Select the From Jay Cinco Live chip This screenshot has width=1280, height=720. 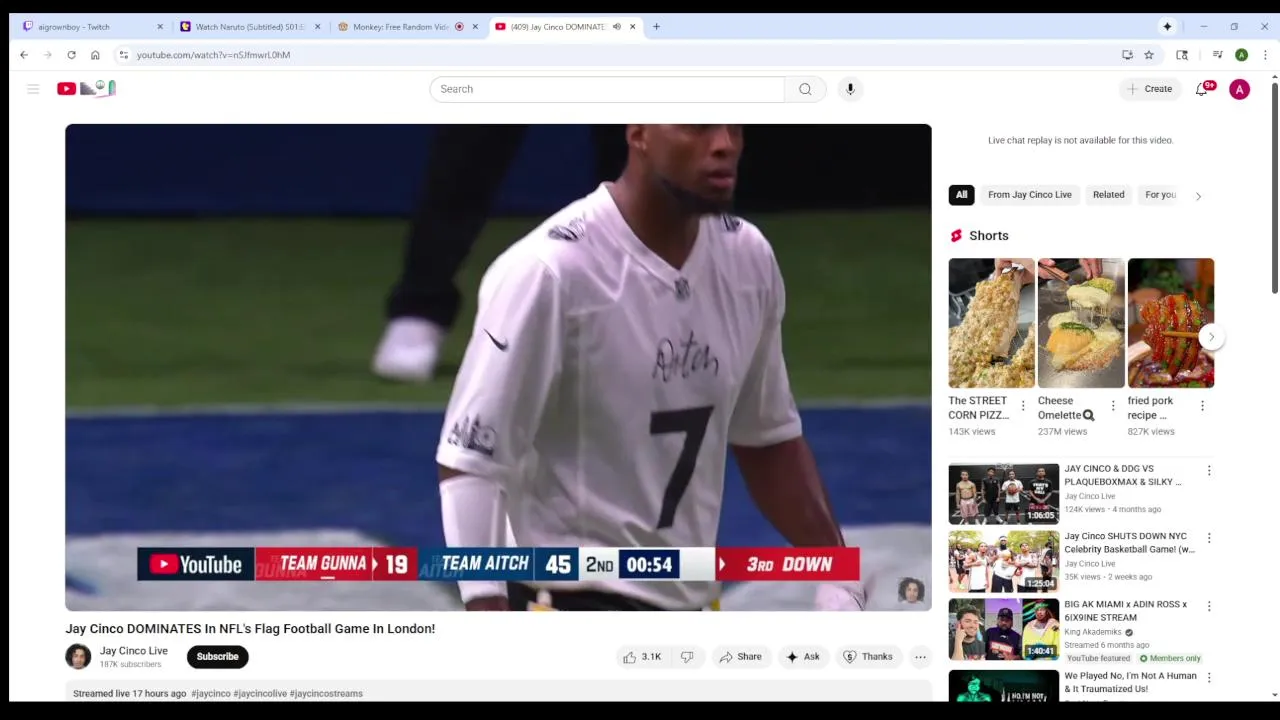point(1029,195)
